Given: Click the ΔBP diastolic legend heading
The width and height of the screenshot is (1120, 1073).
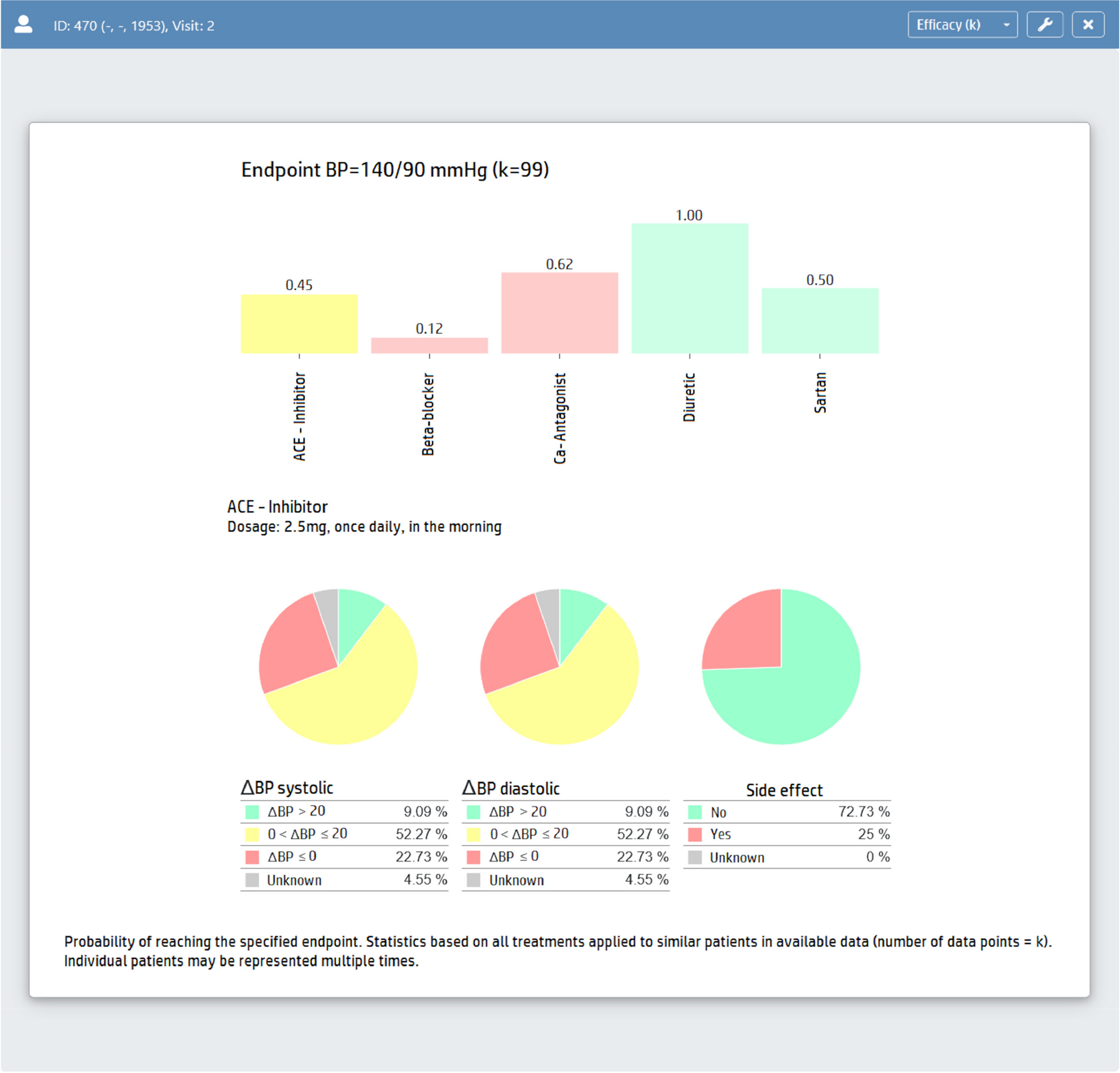Looking at the screenshot, I should coord(511,787).
